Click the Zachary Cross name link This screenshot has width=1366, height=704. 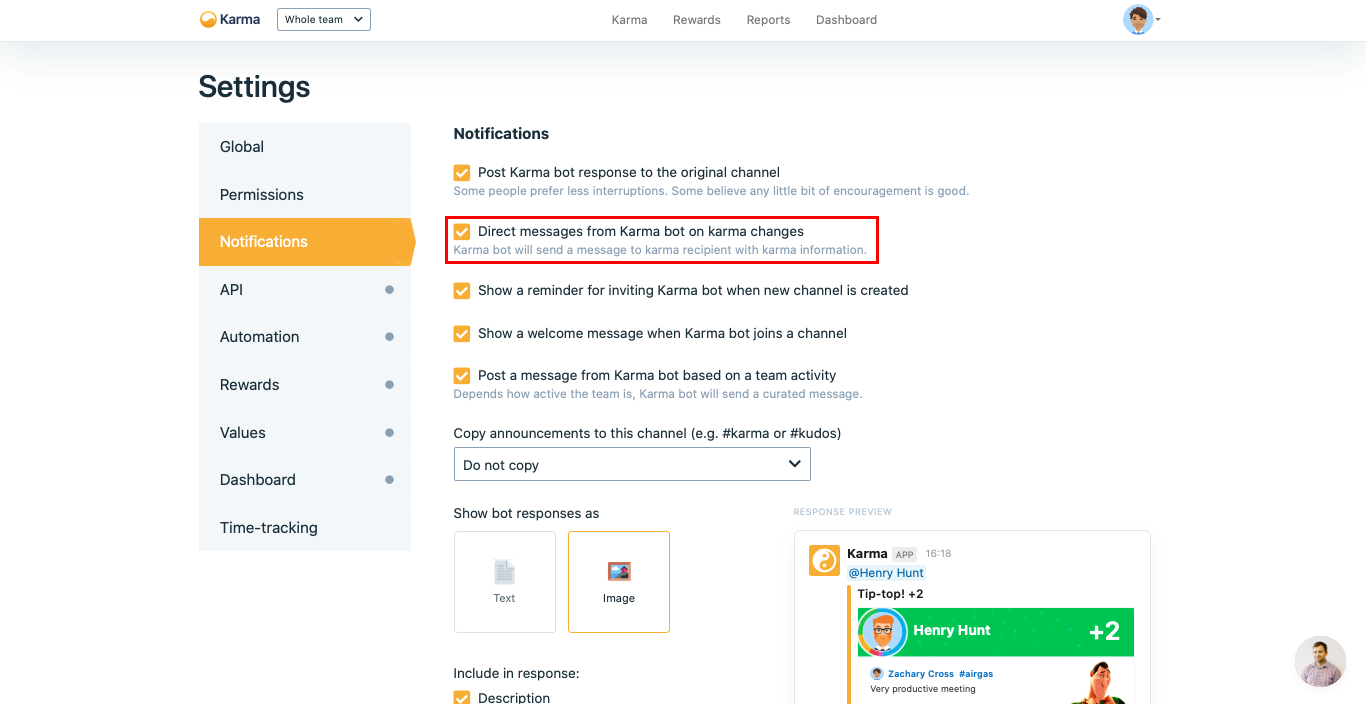(921, 674)
